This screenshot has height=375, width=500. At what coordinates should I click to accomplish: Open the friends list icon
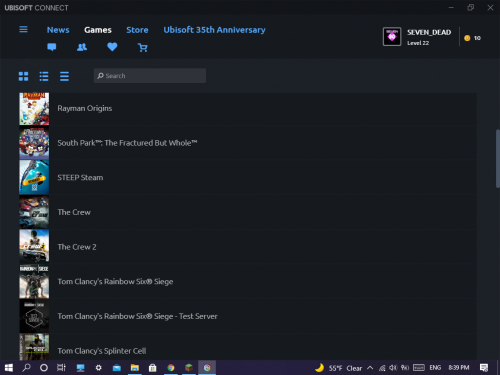point(82,47)
